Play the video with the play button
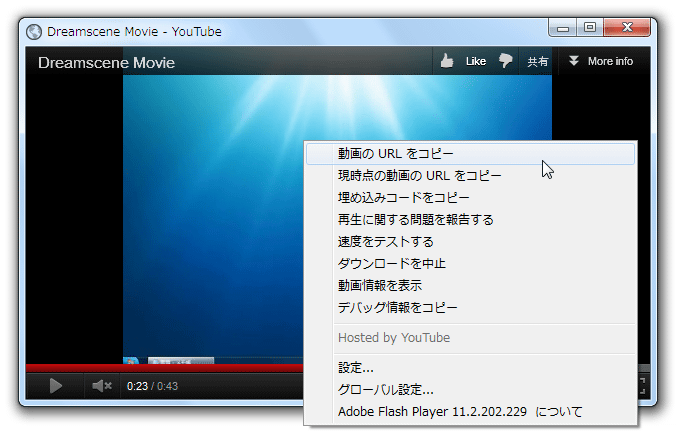 pos(55,386)
